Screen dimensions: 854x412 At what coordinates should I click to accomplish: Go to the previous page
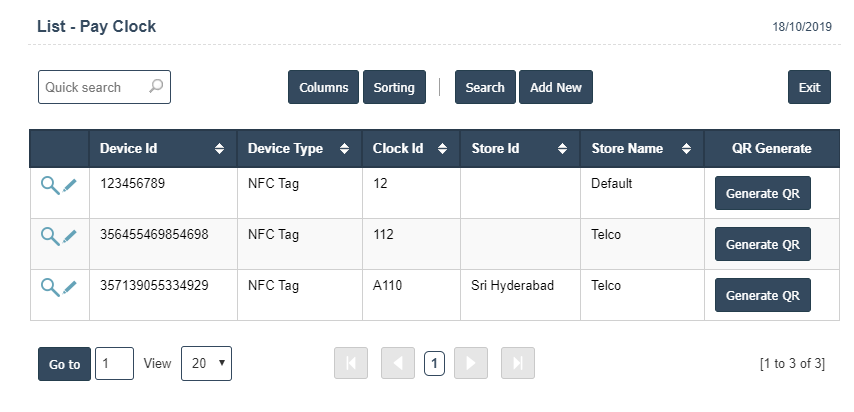[397, 364]
